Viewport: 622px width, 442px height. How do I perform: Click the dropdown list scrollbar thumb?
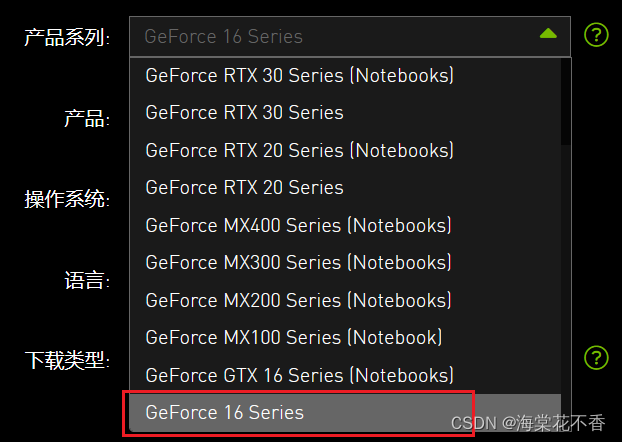[567, 102]
